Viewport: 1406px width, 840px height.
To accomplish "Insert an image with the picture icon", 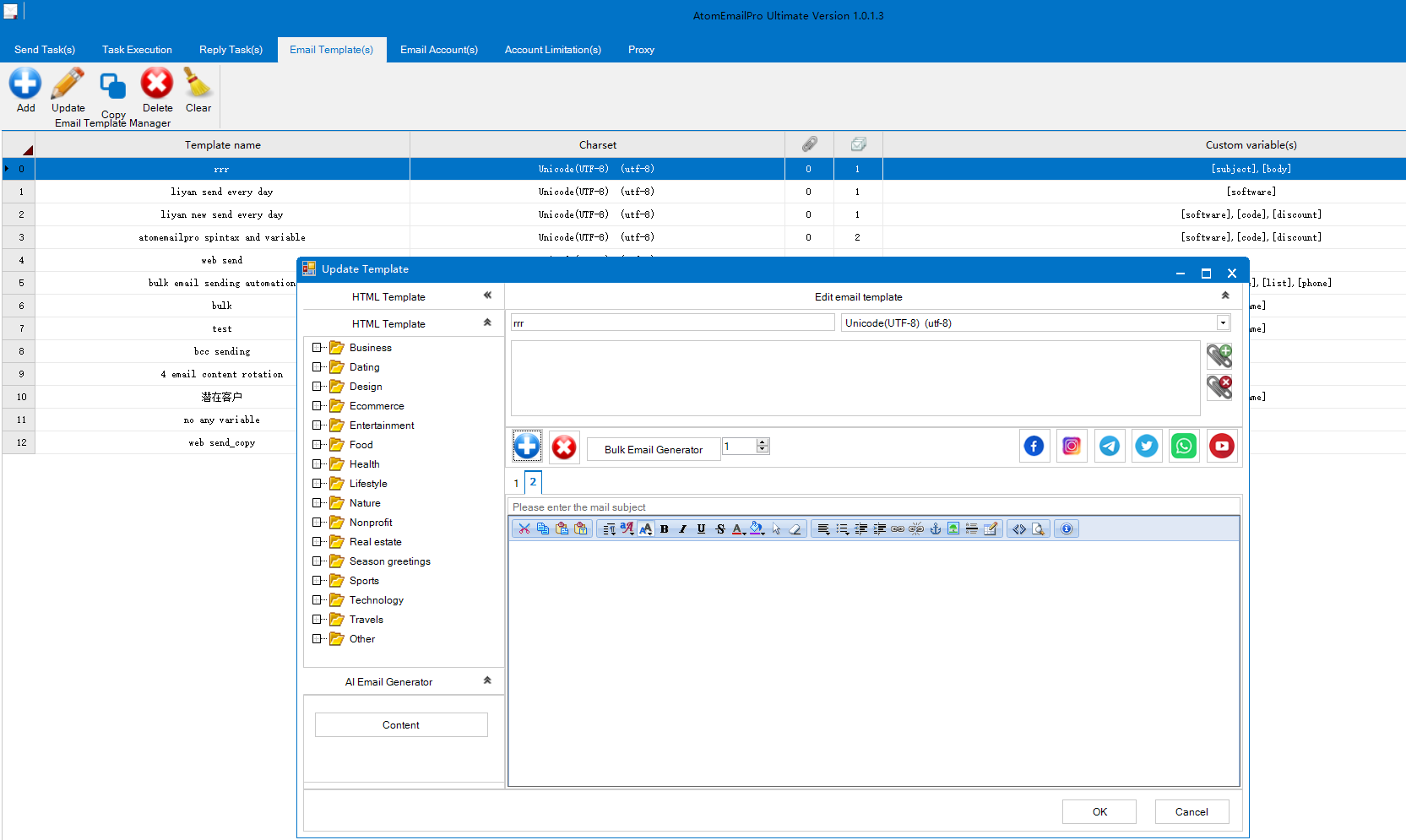I will pyautogui.click(x=953, y=528).
